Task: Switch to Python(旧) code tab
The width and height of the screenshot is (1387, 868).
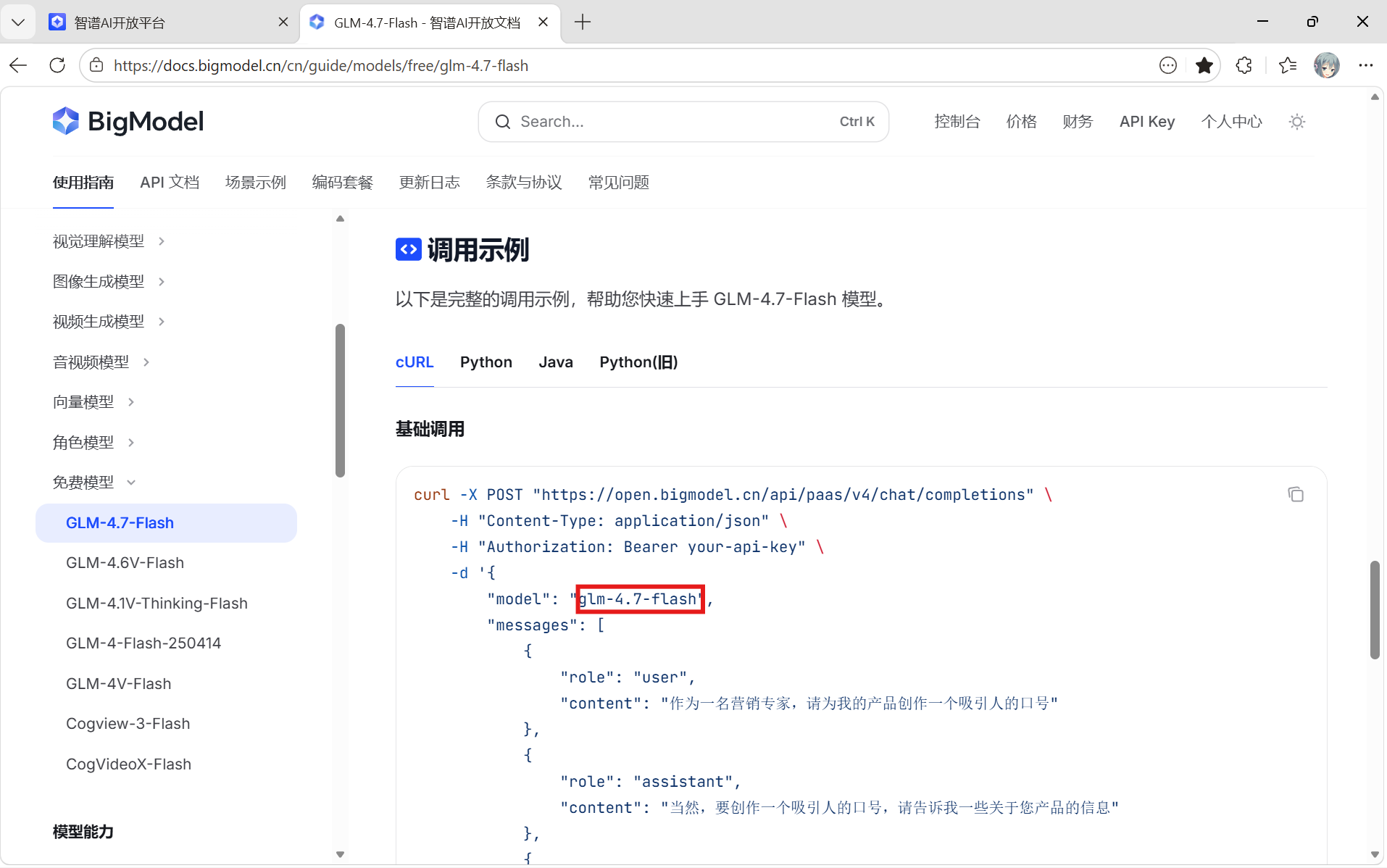Action: point(638,362)
